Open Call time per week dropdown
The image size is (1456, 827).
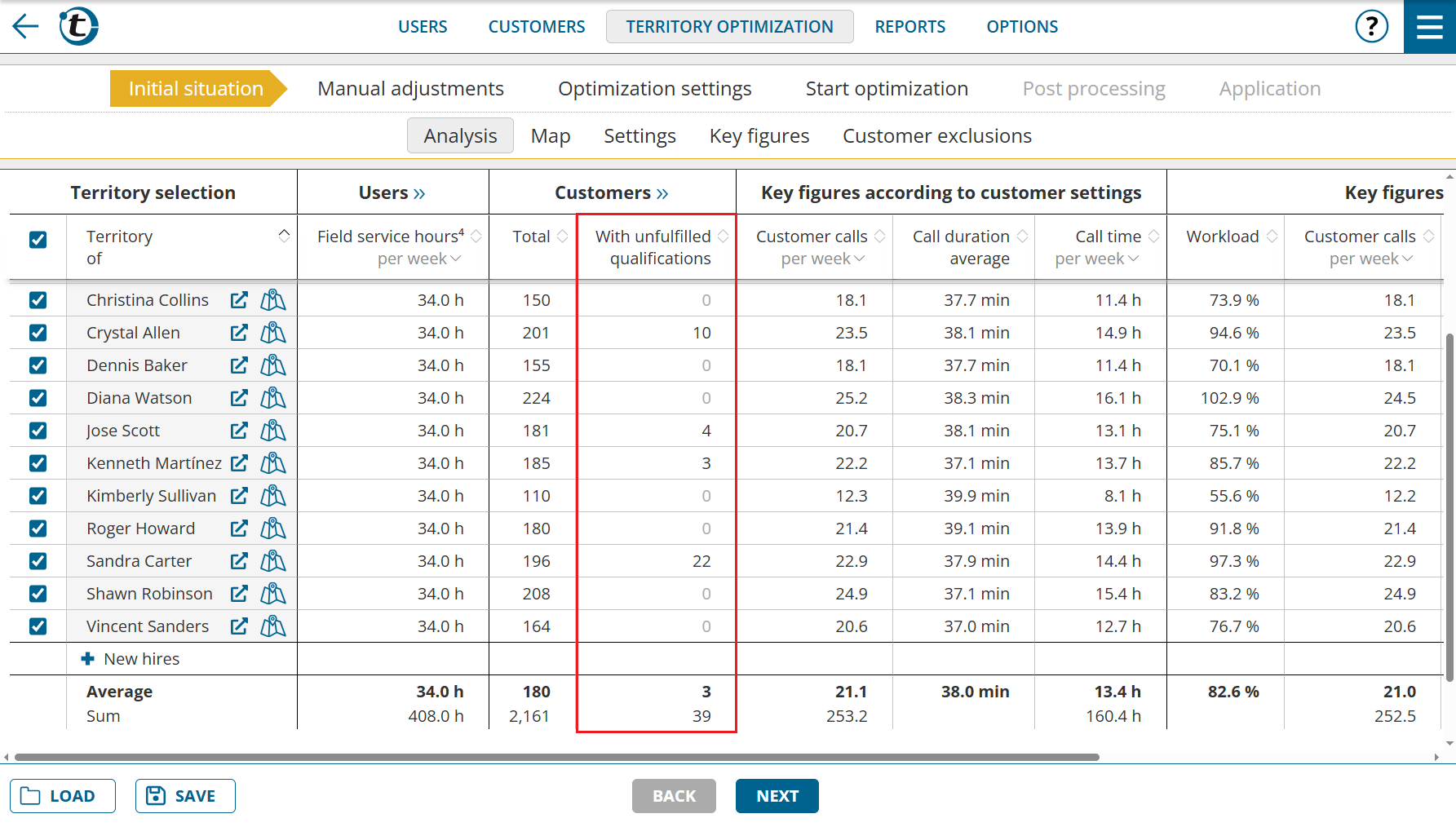pyautogui.click(x=1133, y=259)
